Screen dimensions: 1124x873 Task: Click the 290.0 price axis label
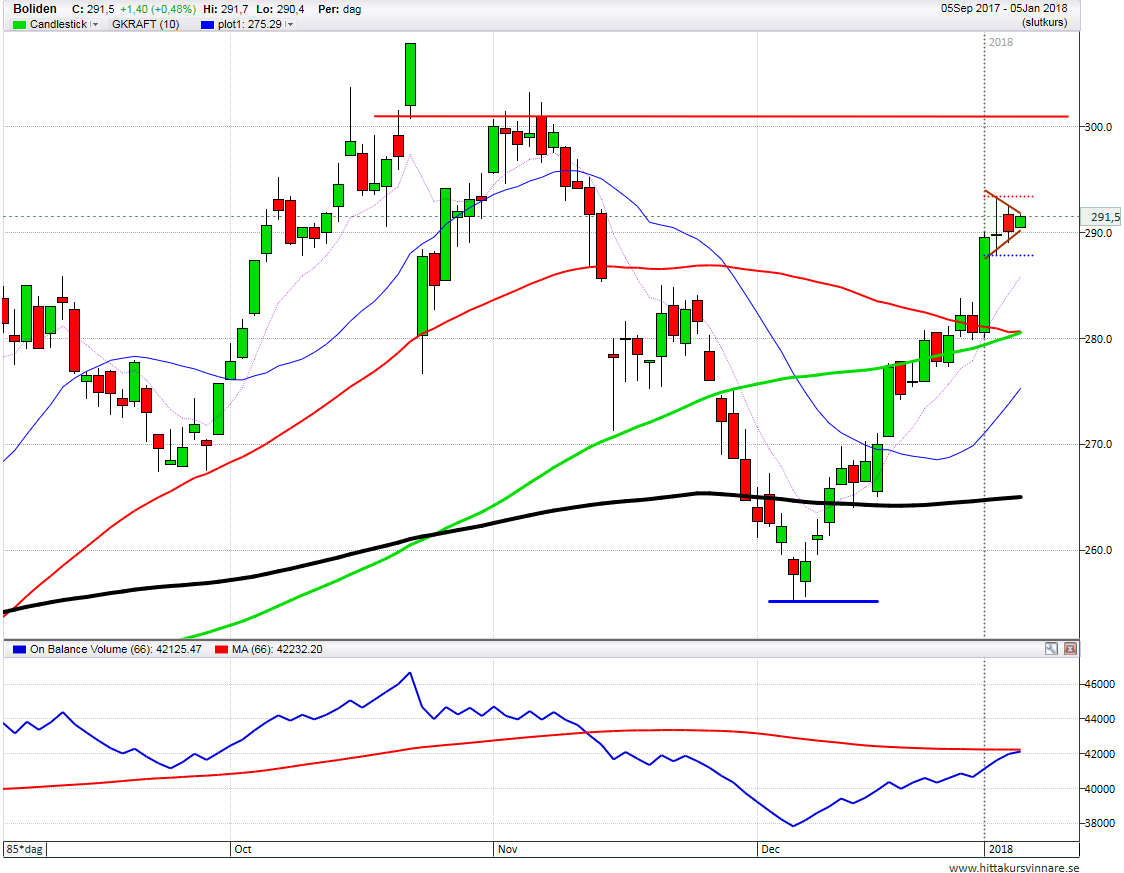point(1098,233)
